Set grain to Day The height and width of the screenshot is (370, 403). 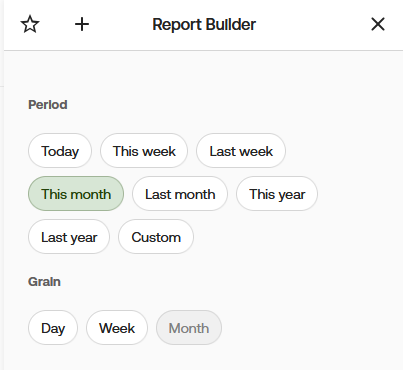pos(53,328)
